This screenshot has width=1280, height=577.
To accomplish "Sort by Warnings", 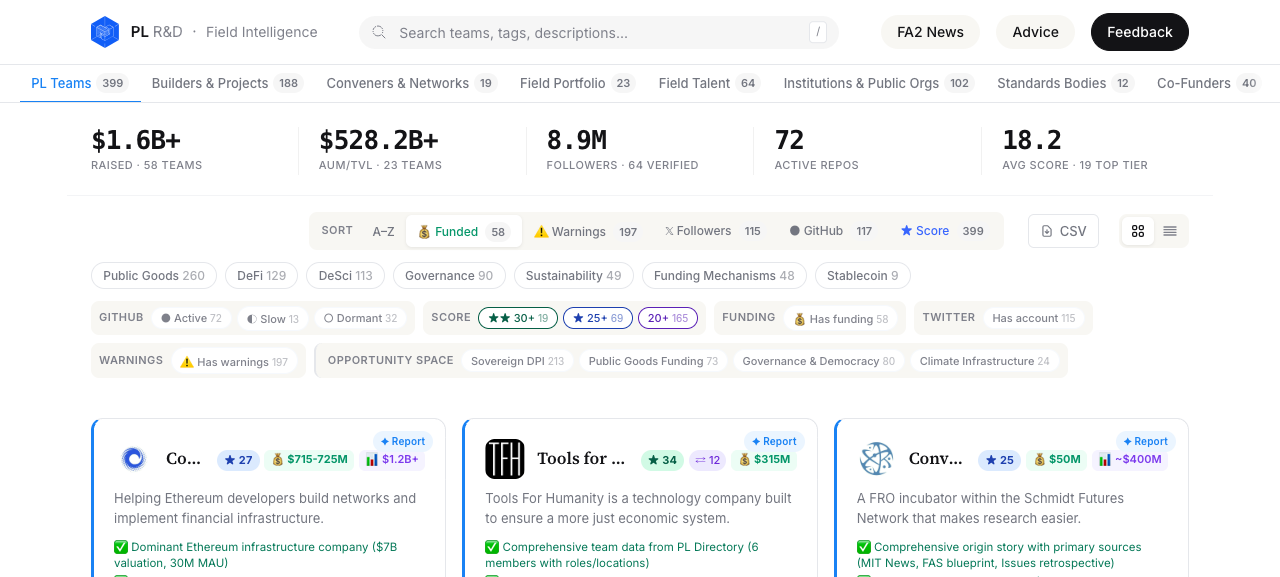I will (586, 231).
